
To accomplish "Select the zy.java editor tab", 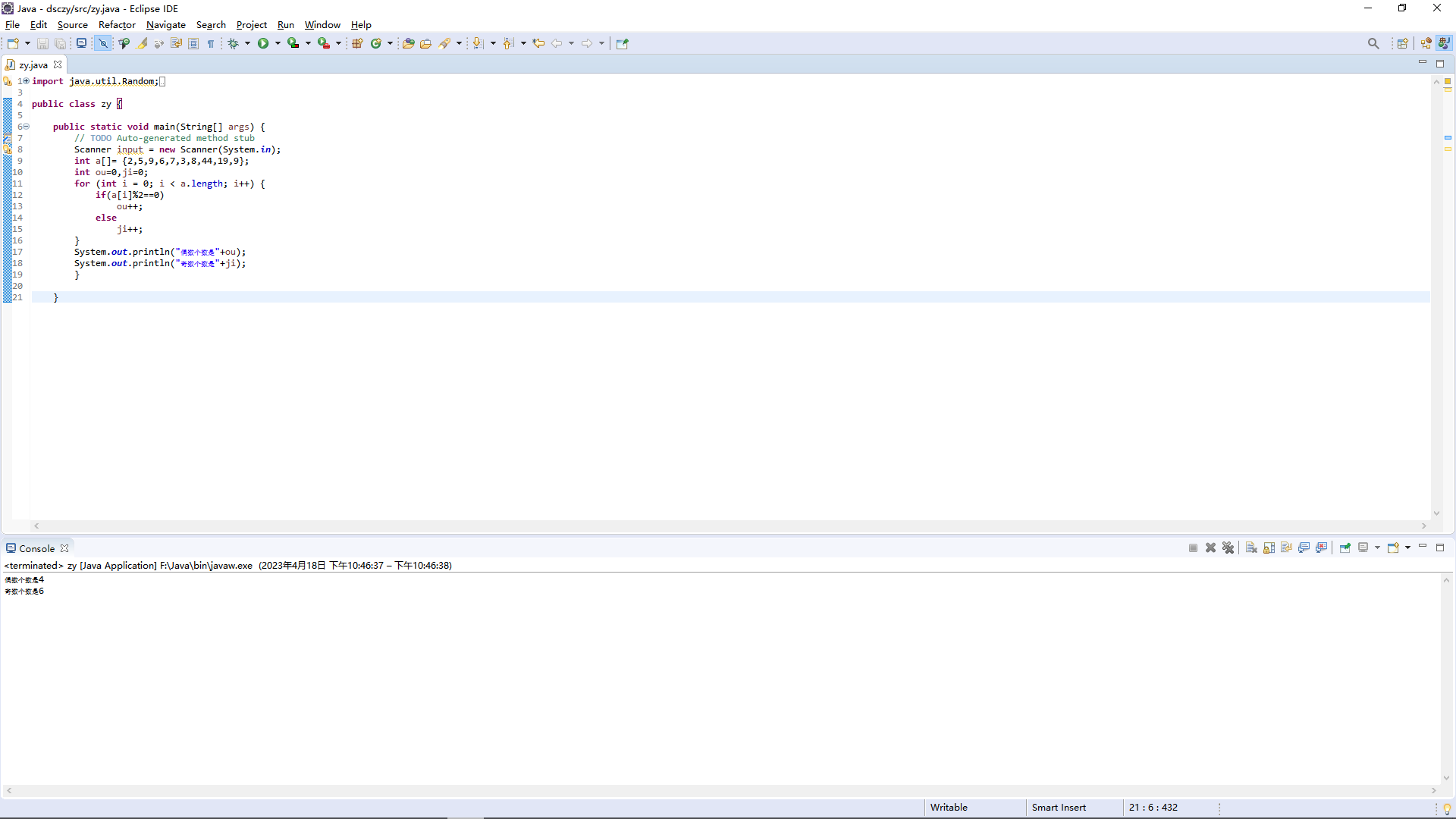I will tap(33, 65).
